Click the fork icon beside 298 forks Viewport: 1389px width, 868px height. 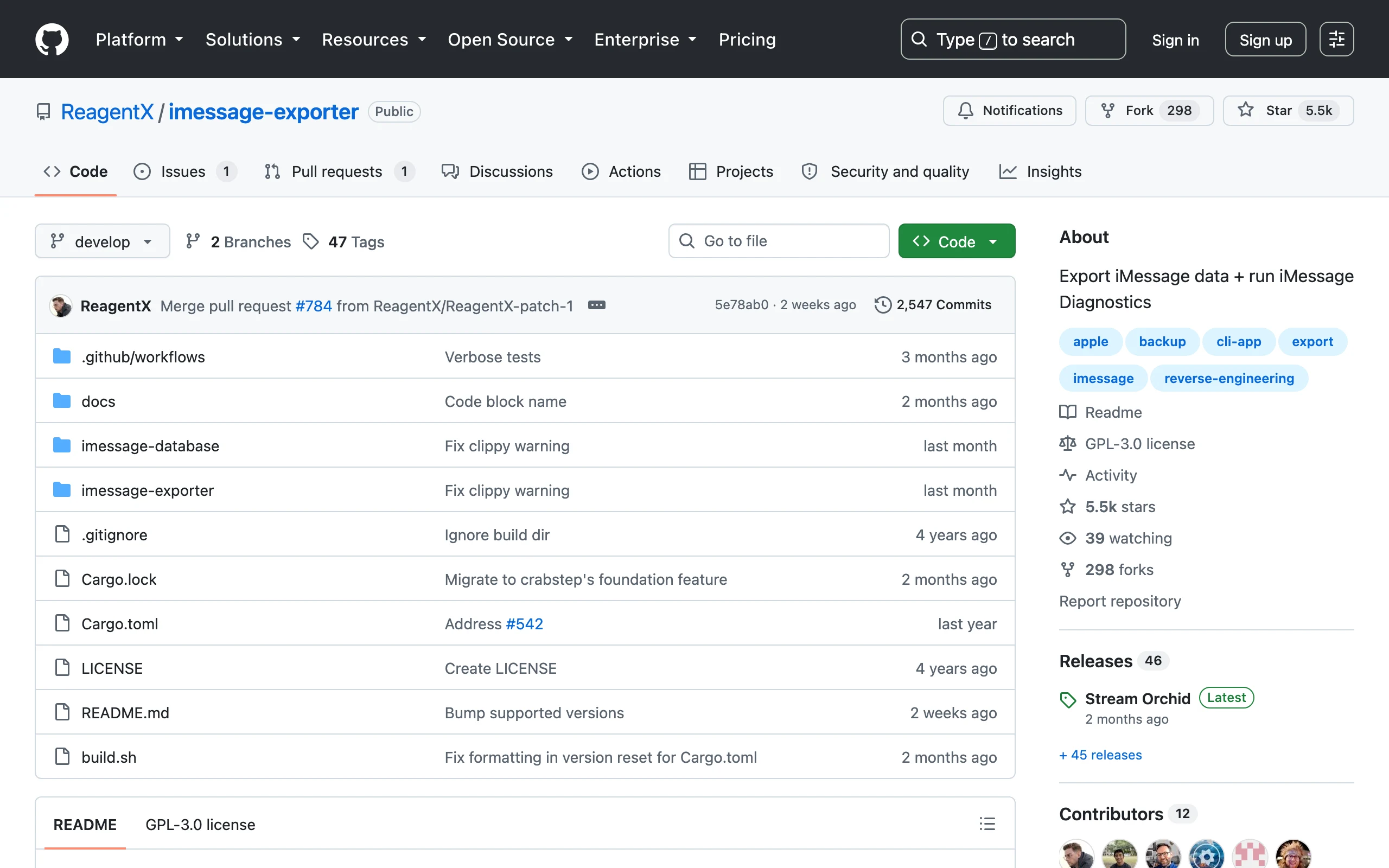point(1068,570)
